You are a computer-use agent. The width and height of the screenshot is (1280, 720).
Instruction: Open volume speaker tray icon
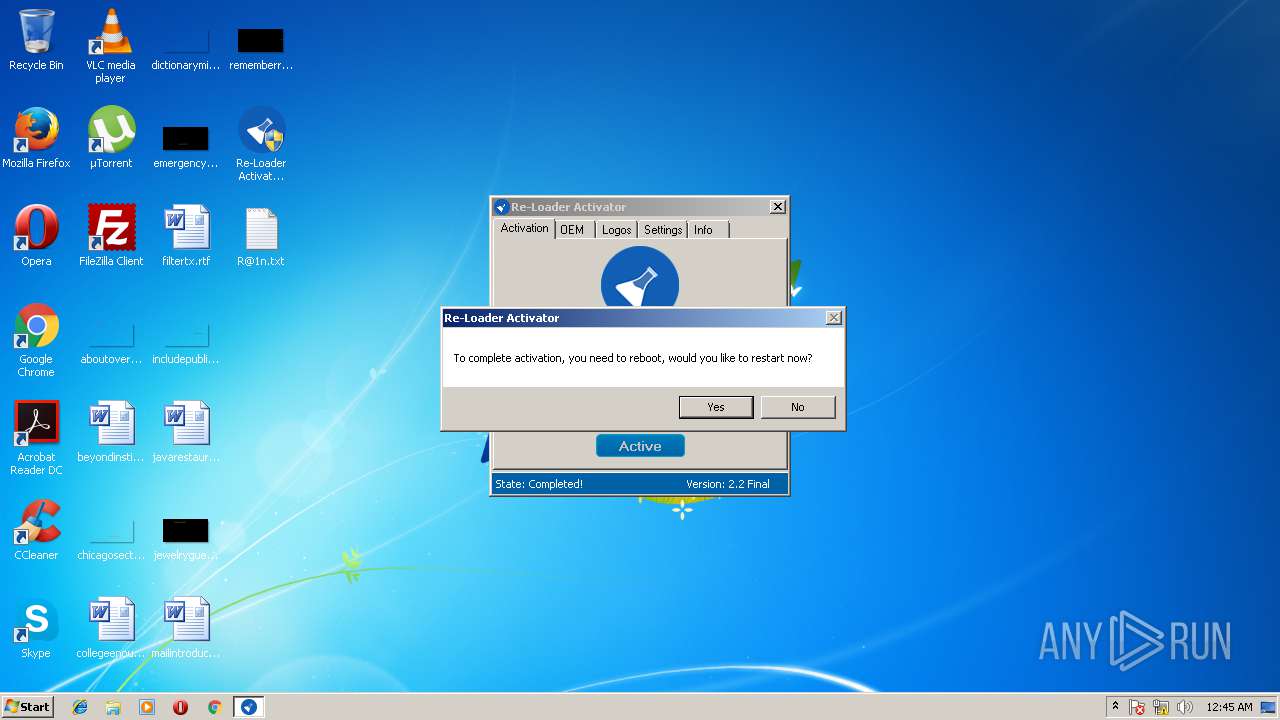[1185, 707]
